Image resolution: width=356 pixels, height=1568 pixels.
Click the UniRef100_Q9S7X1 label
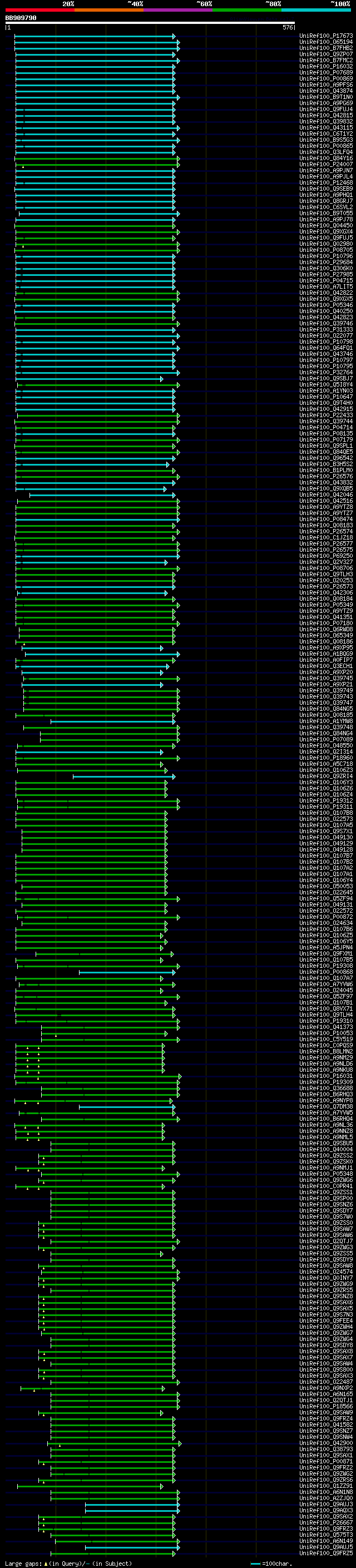click(326, 832)
